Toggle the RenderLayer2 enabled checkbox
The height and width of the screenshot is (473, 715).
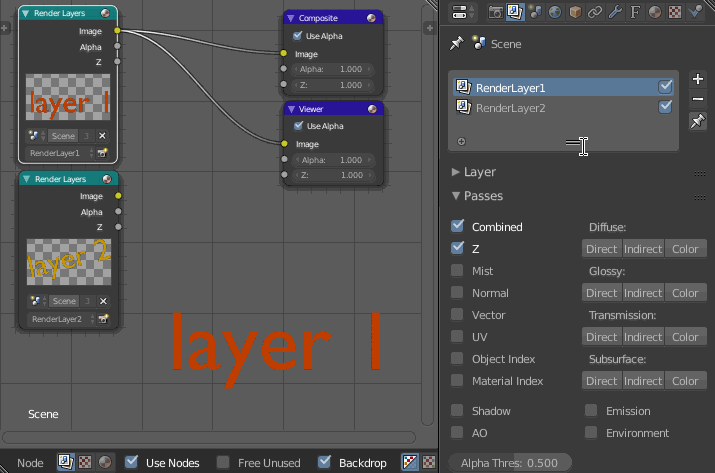(666, 107)
